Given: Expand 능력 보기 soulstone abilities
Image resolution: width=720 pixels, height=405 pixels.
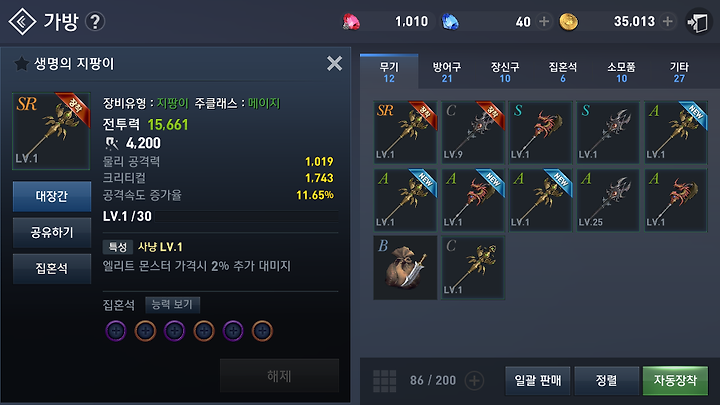Looking at the screenshot, I should (x=172, y=304).
